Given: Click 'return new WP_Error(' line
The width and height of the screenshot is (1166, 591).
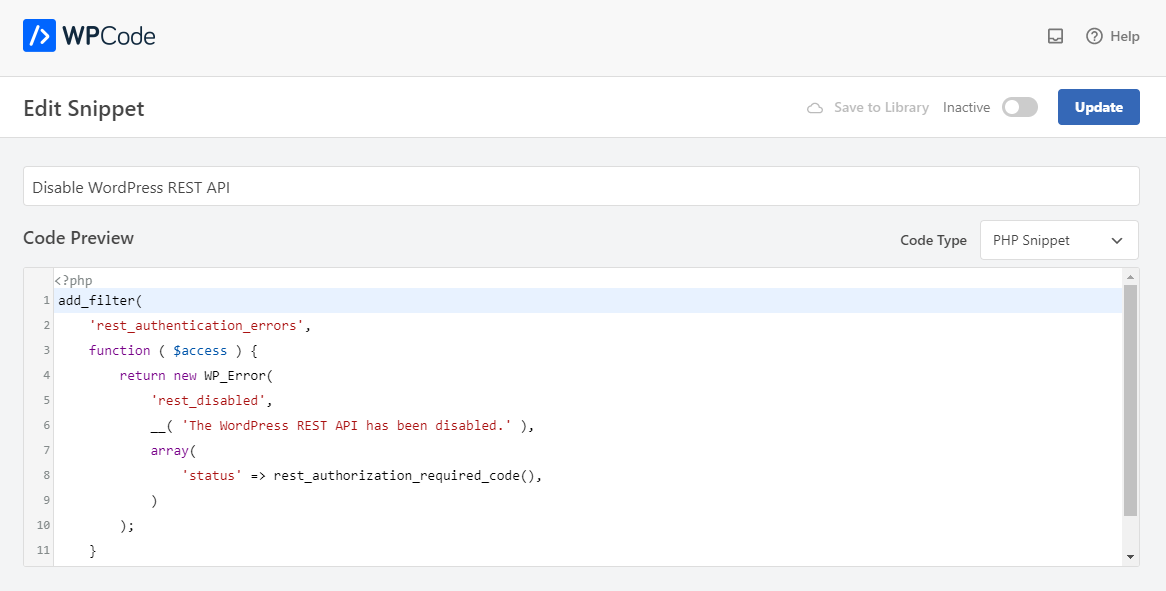Looking at the screenshot, I should pyautogui.click(x=196, y=375).
